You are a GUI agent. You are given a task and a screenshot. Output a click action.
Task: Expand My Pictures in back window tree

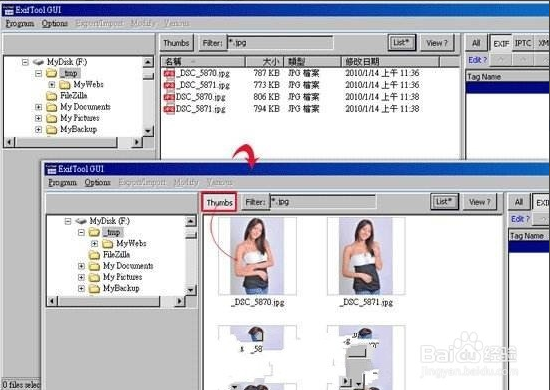38,118
